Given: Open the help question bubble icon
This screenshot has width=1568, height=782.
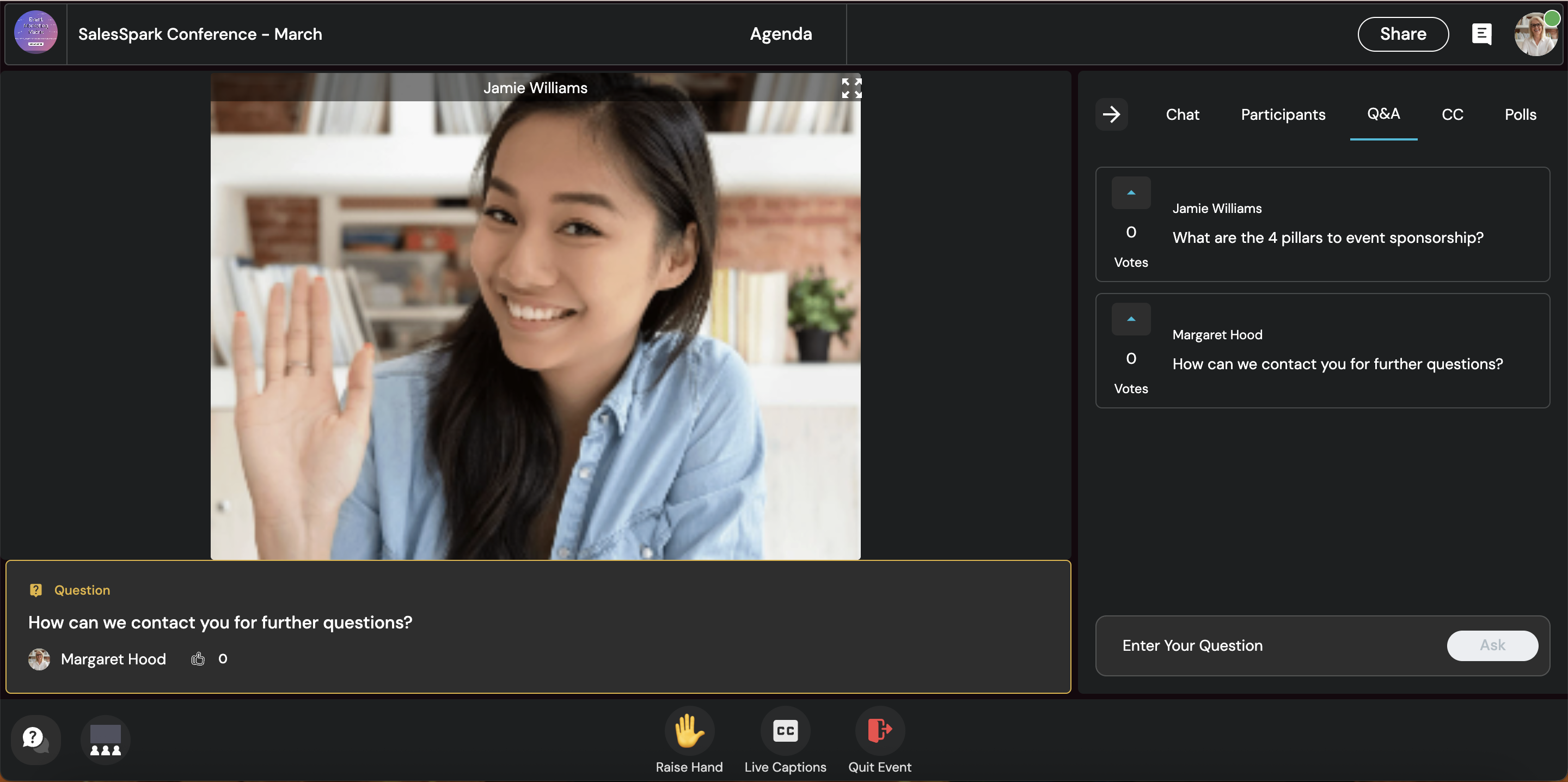Looking at the screenshot, I should point(35,739).
